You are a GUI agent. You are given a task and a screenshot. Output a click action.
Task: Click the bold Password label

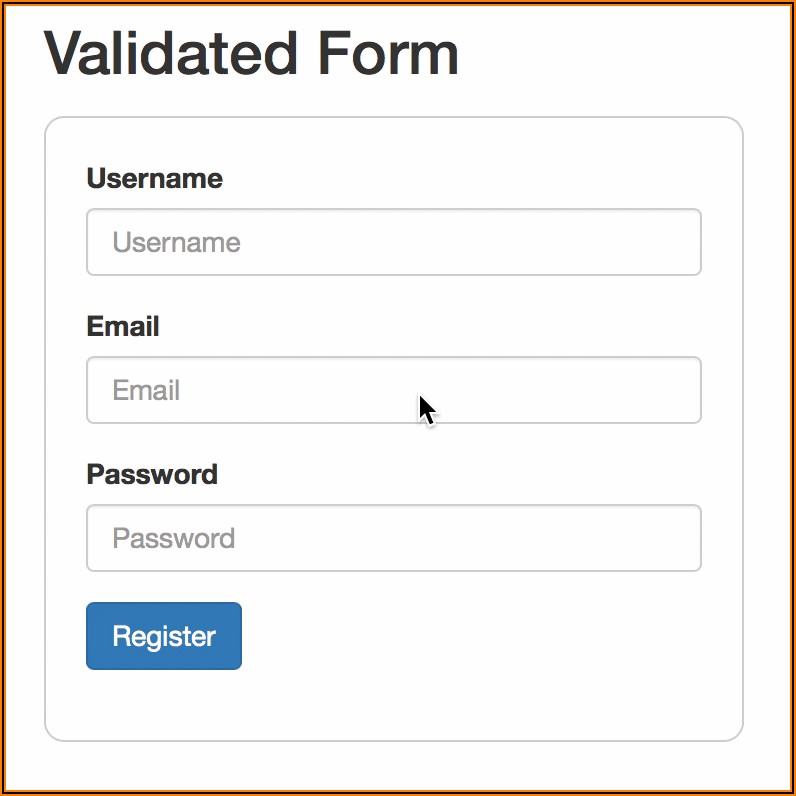click(152, 474)
